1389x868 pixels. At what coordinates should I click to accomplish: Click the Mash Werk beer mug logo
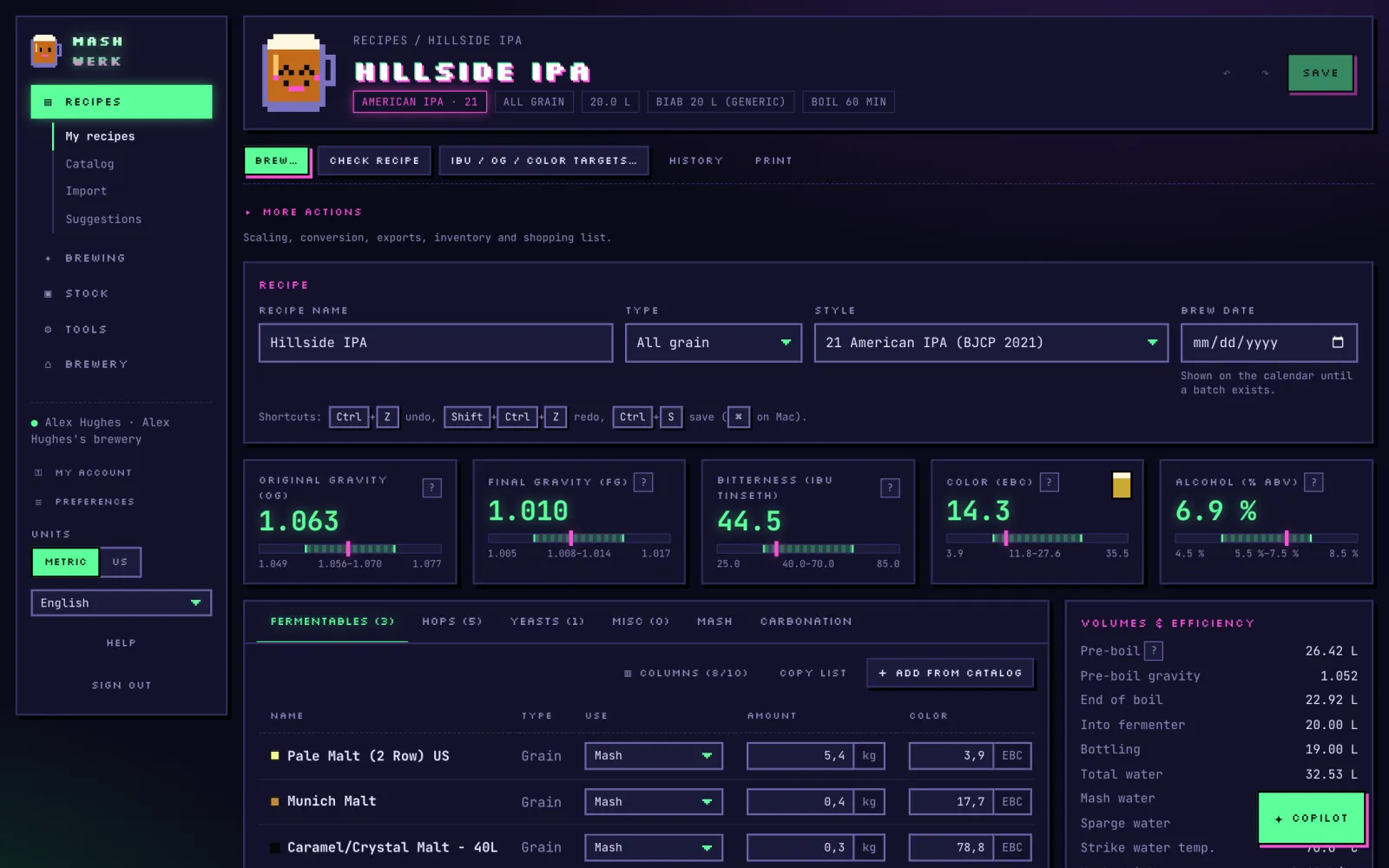click(45, 51)
